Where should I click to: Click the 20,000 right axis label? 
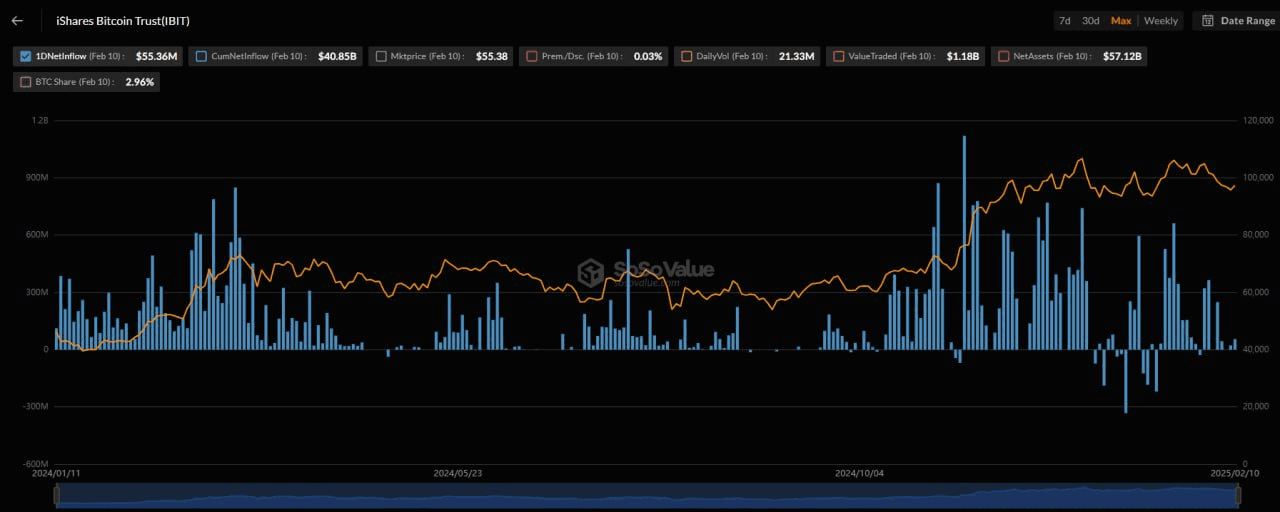pyautogui.click(x=1256, y=407)
